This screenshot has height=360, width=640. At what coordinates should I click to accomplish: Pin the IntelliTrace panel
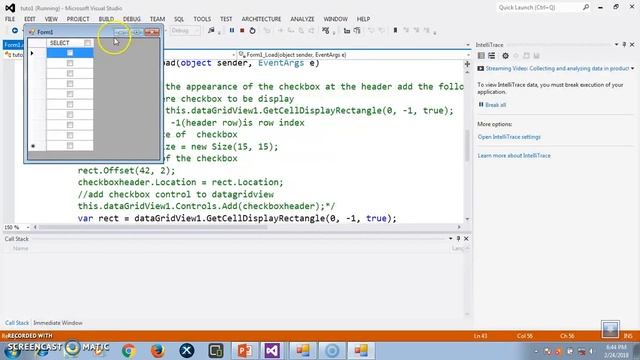coord(624,44)
